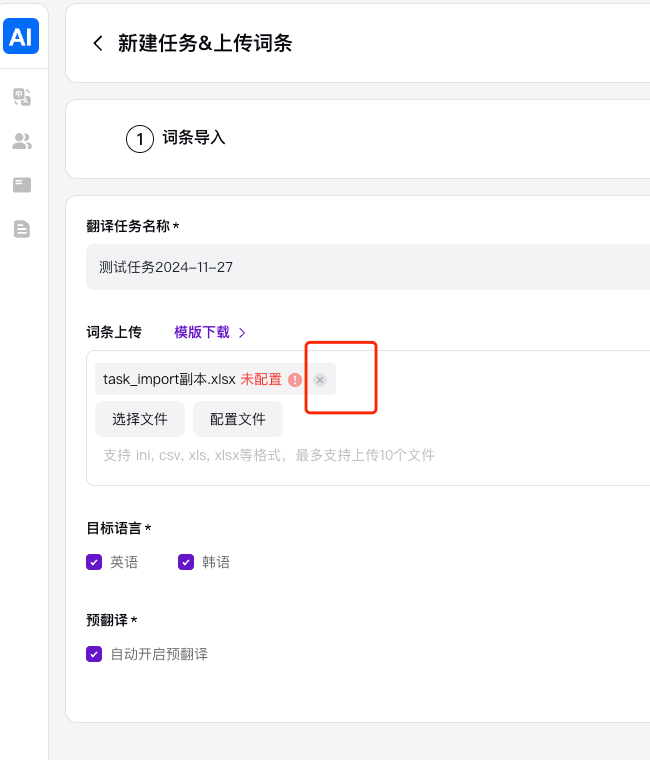
Task: Open the users/team icon in the sidebar
Action: coord(21,141)
